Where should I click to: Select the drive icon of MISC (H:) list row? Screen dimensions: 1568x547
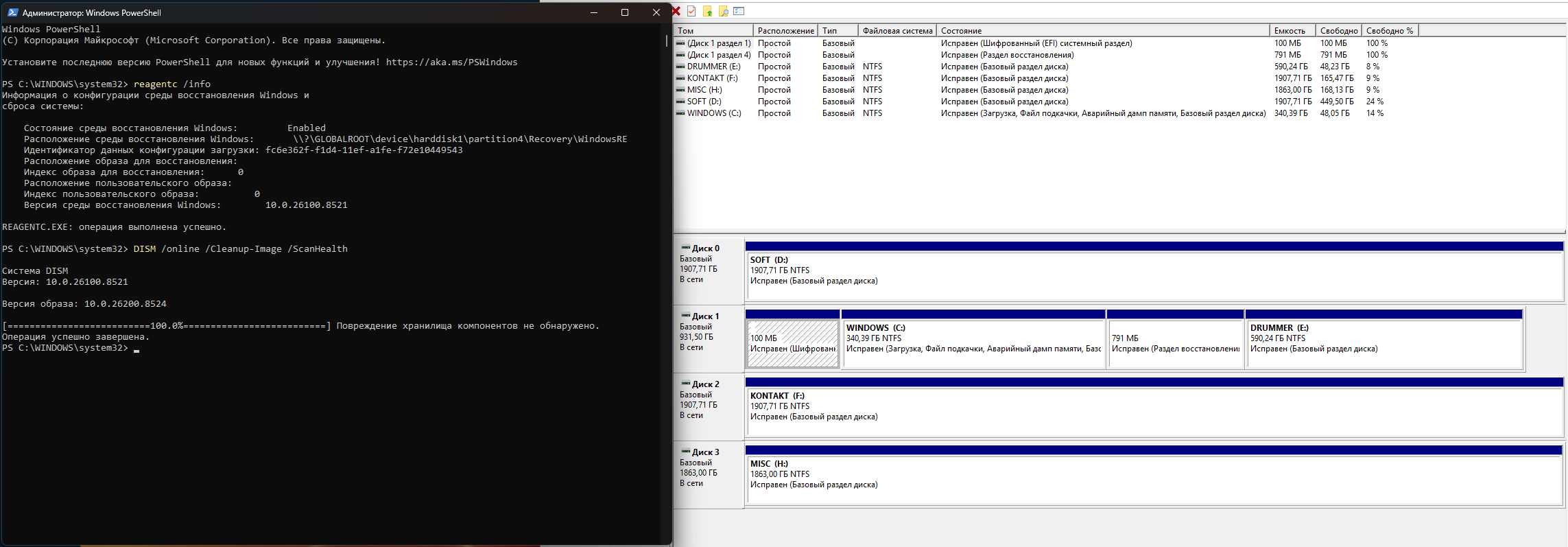tap(680, 90)
